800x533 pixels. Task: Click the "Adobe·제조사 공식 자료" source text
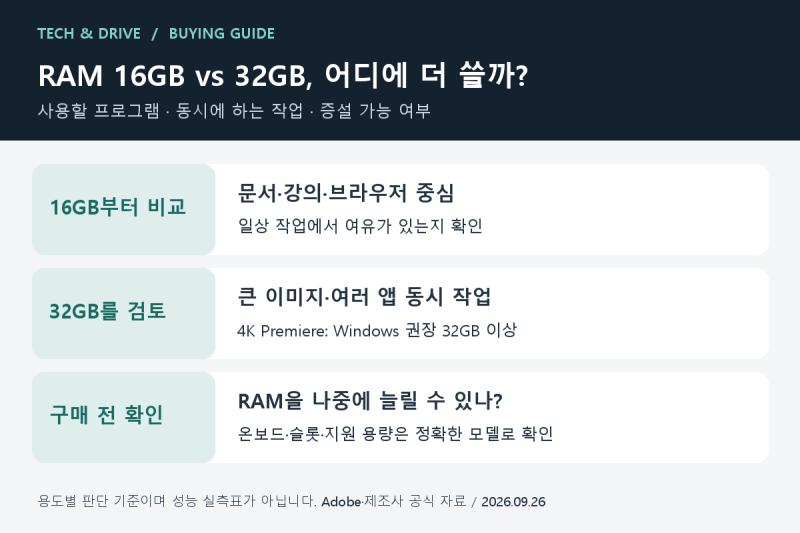pos(394,501)
